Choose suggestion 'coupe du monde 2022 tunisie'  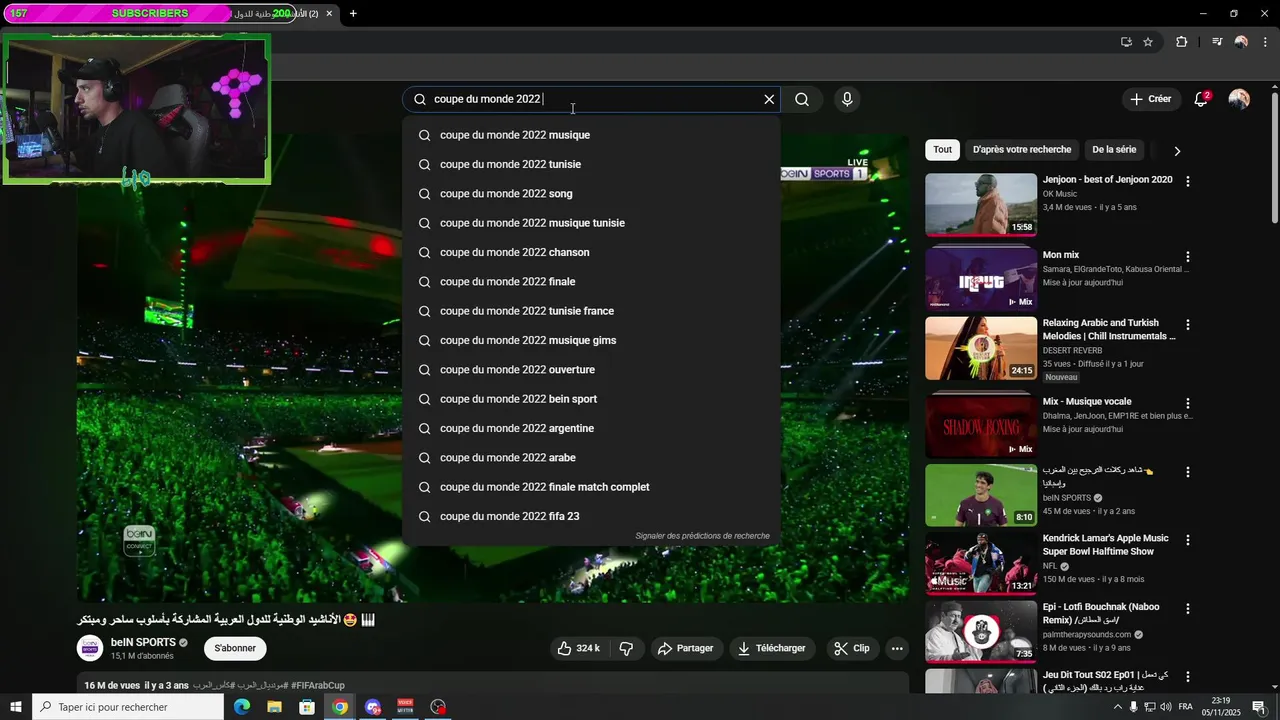[x=591, y=164]
